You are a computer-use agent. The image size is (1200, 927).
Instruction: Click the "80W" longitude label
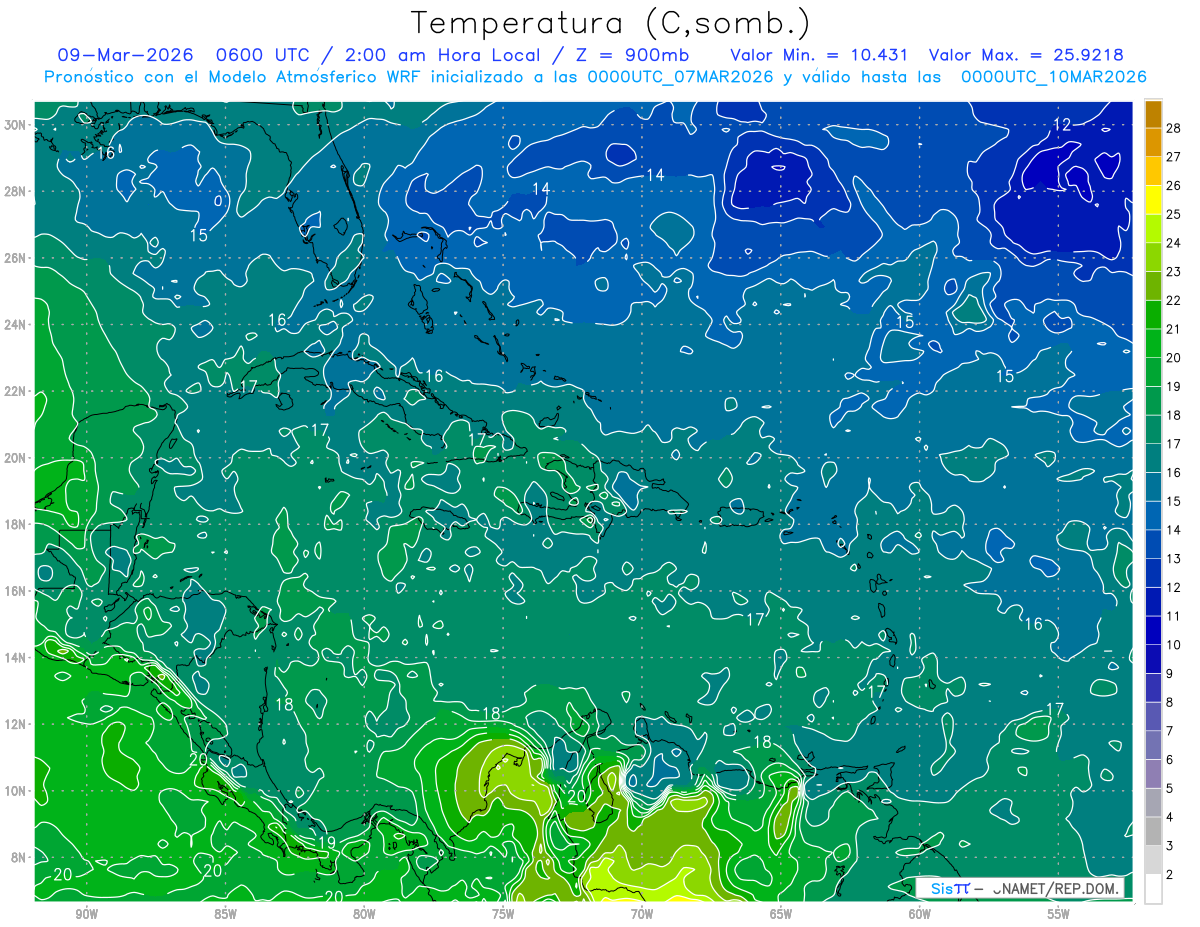(x=364, y=914)
